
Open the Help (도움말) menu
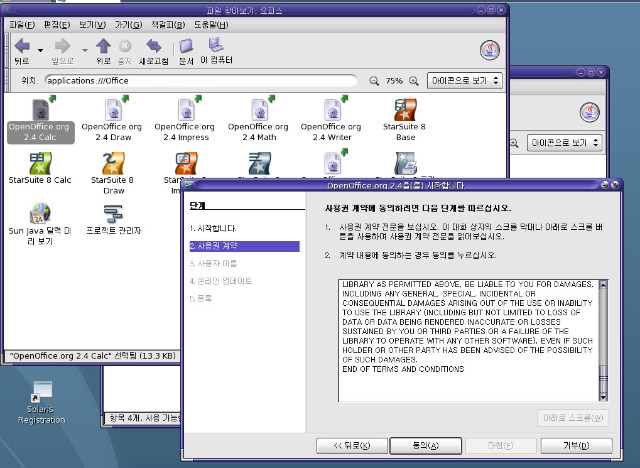click(x=211, y=25)
